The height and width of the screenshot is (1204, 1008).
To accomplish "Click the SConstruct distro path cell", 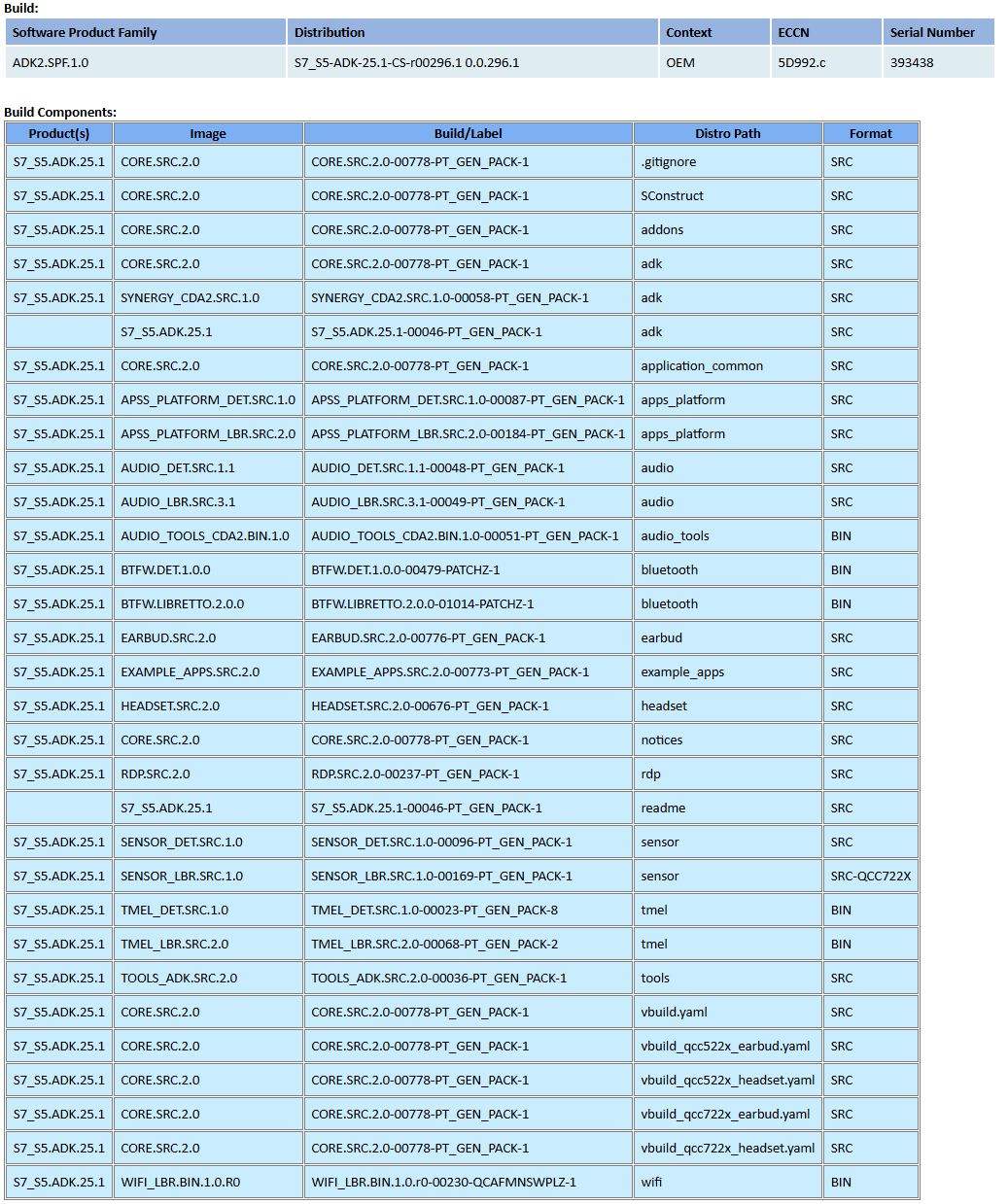I will coord(672,196).
